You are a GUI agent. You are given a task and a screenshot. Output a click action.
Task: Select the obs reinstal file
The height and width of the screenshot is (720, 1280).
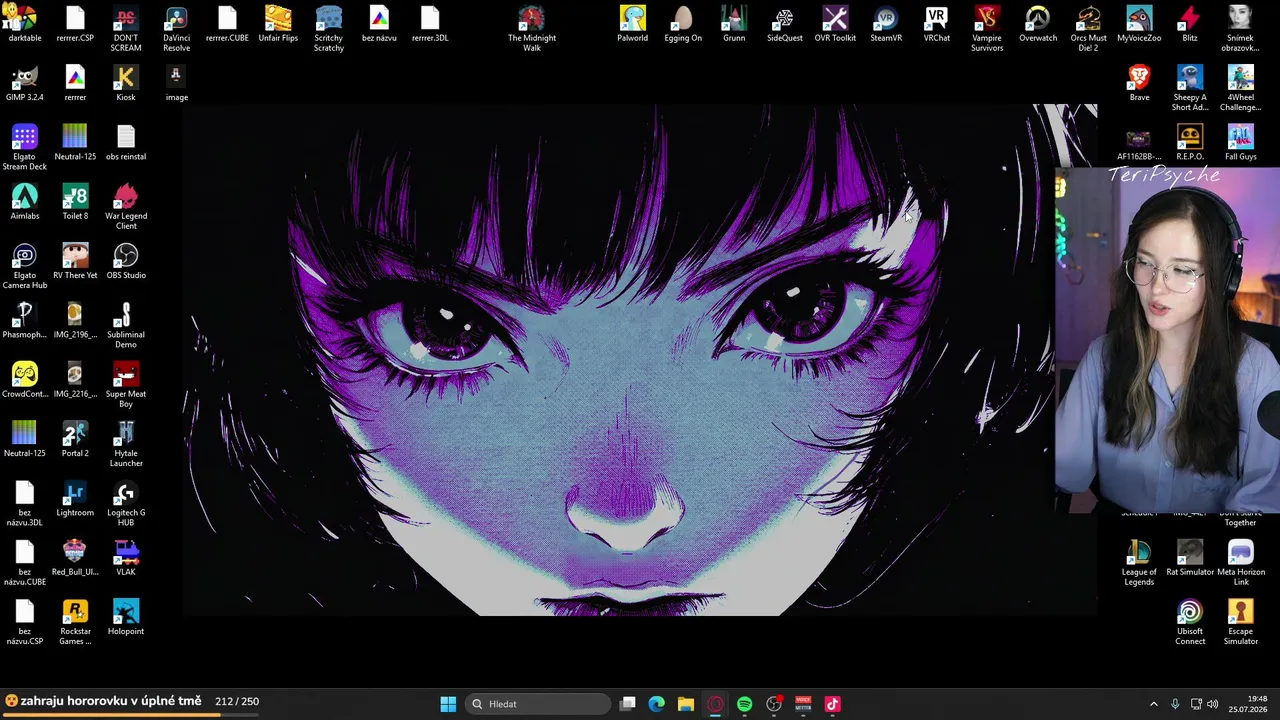[126, 143]
